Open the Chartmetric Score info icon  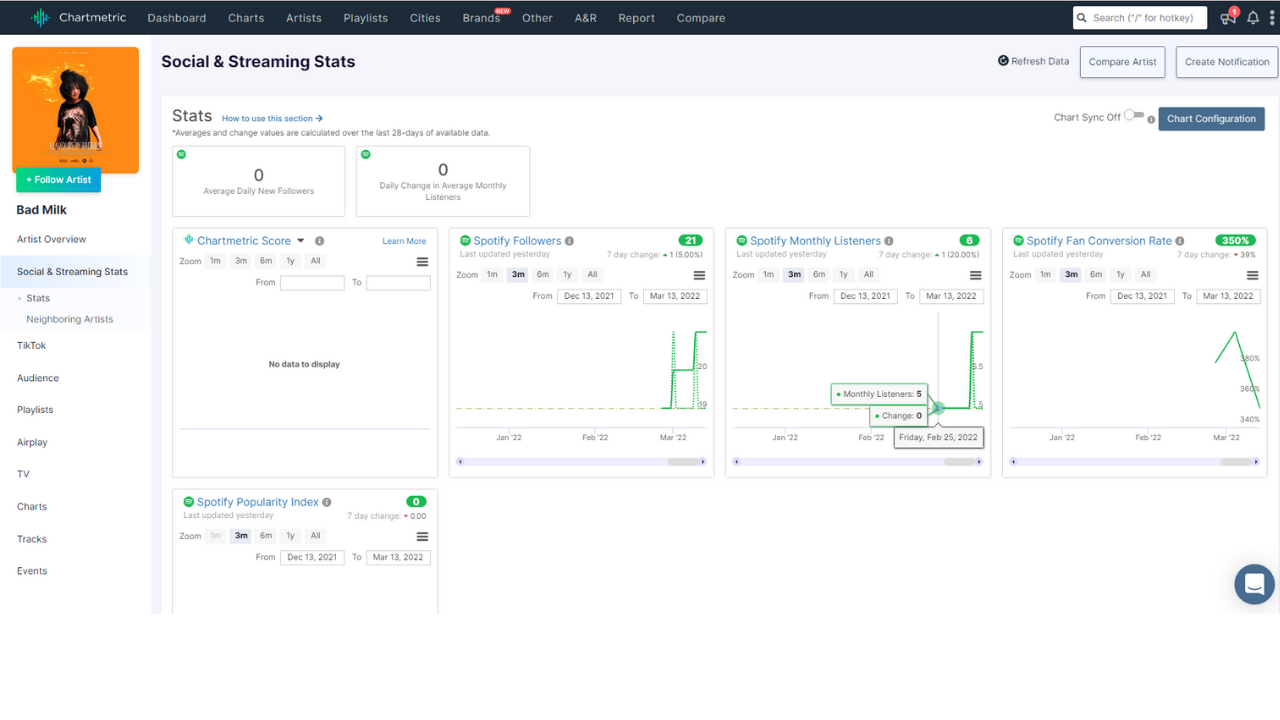(320, 241)
